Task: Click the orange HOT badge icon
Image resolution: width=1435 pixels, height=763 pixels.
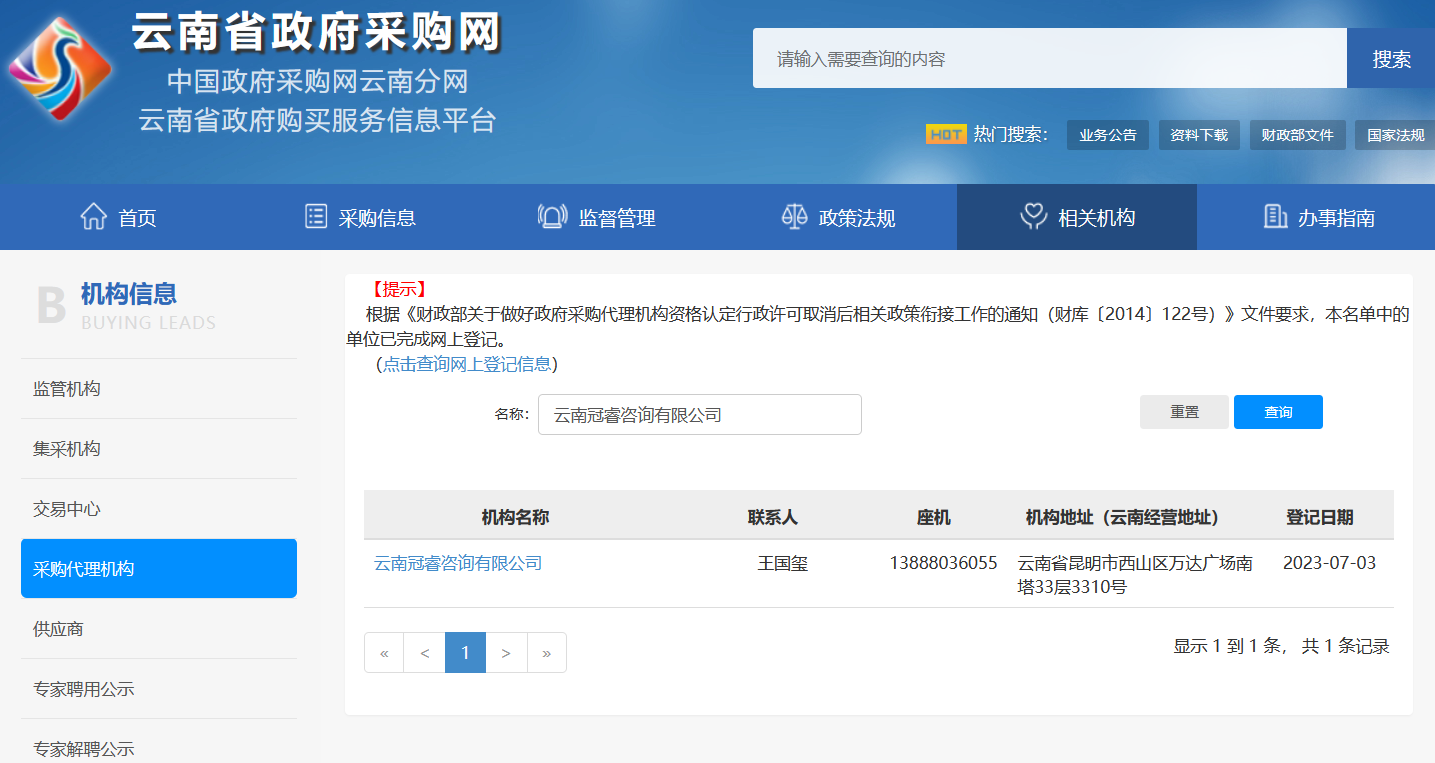Action: tap(946, 134)
